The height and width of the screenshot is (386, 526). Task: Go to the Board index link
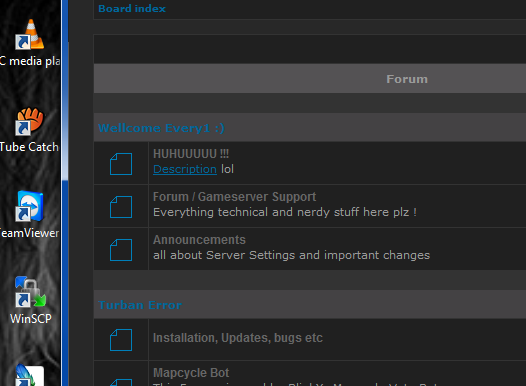(x=132, y=8)
